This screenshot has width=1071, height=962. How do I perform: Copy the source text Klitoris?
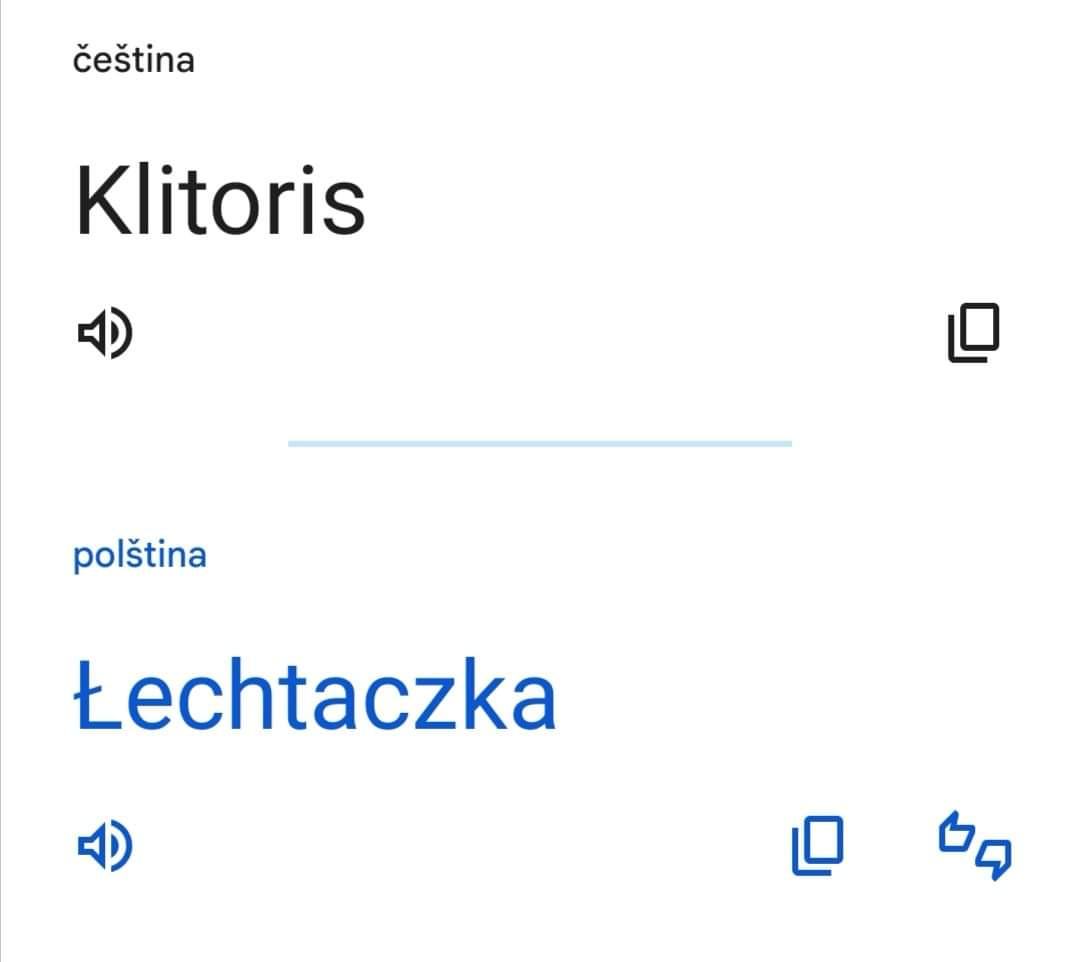[973, 334]
